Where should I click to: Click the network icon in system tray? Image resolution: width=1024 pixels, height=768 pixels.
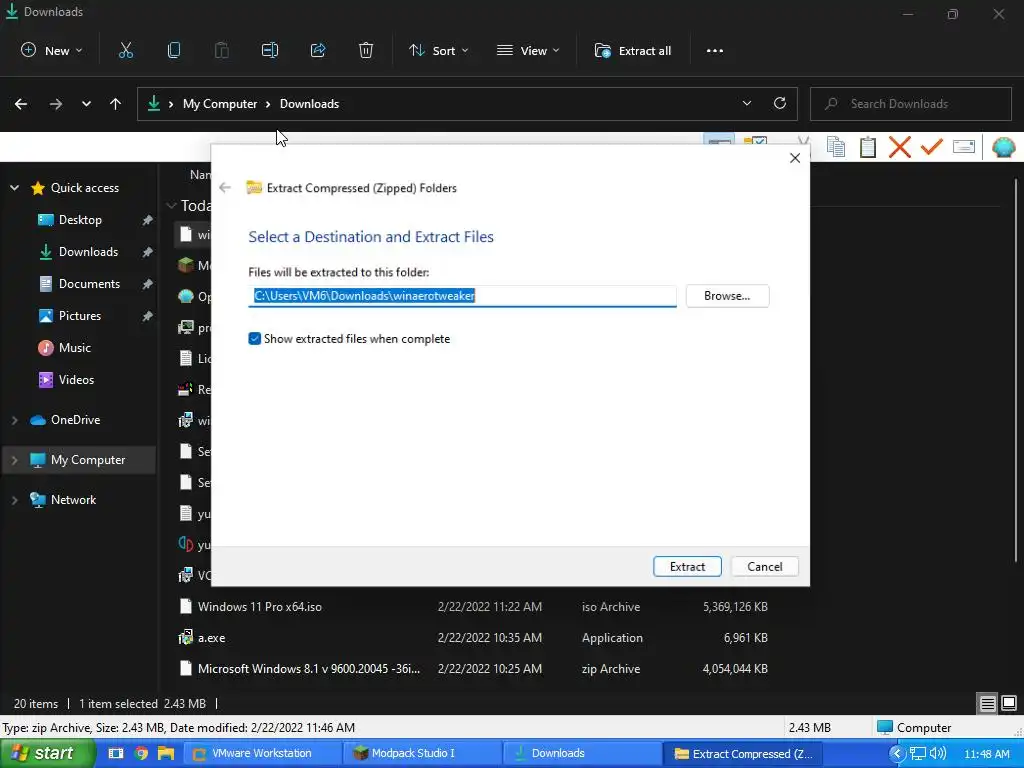click(918, 753)
